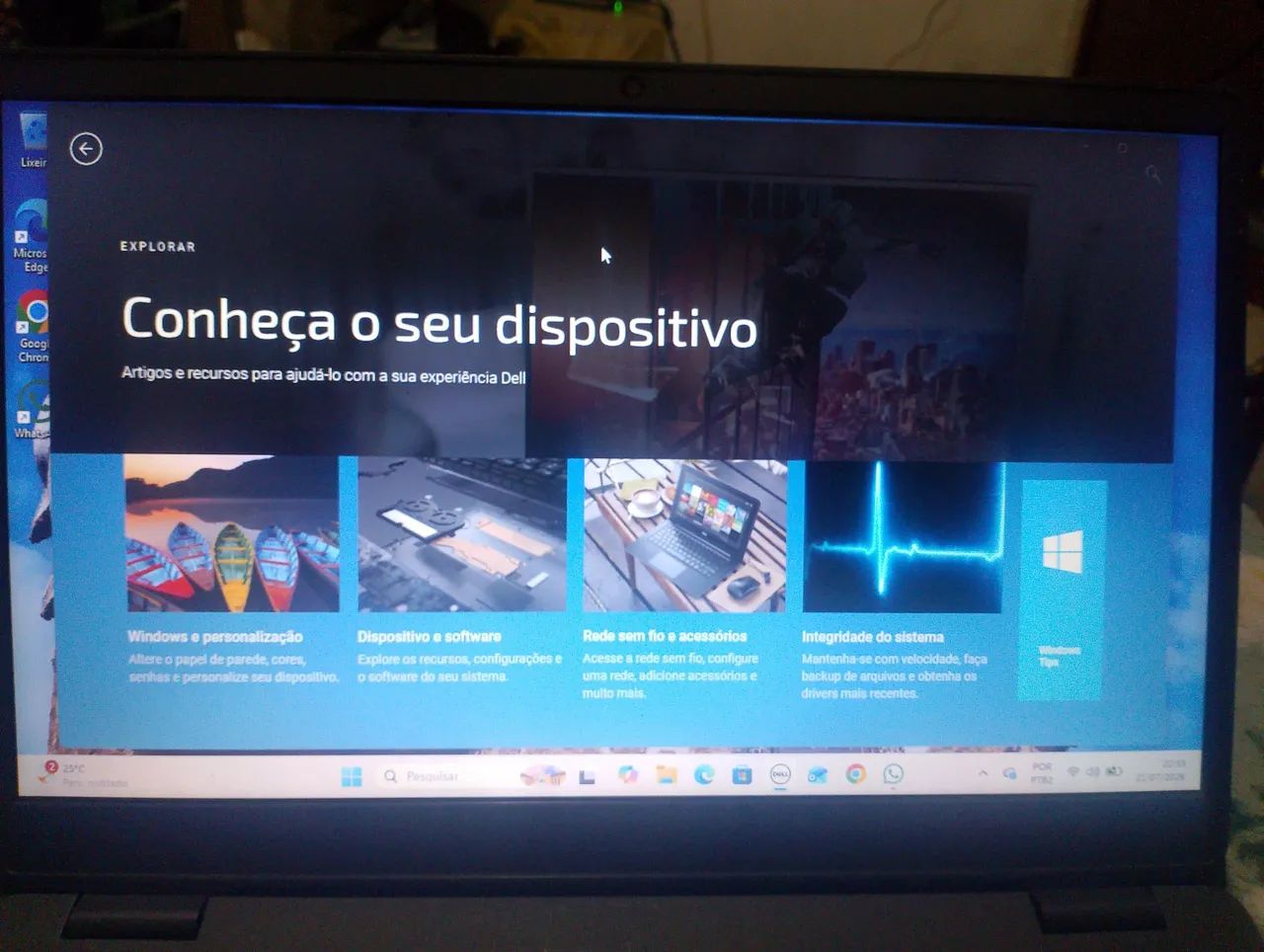Open Microsoft Edge from the taskbar
The image size is (1264, 952).
[704, 775]
